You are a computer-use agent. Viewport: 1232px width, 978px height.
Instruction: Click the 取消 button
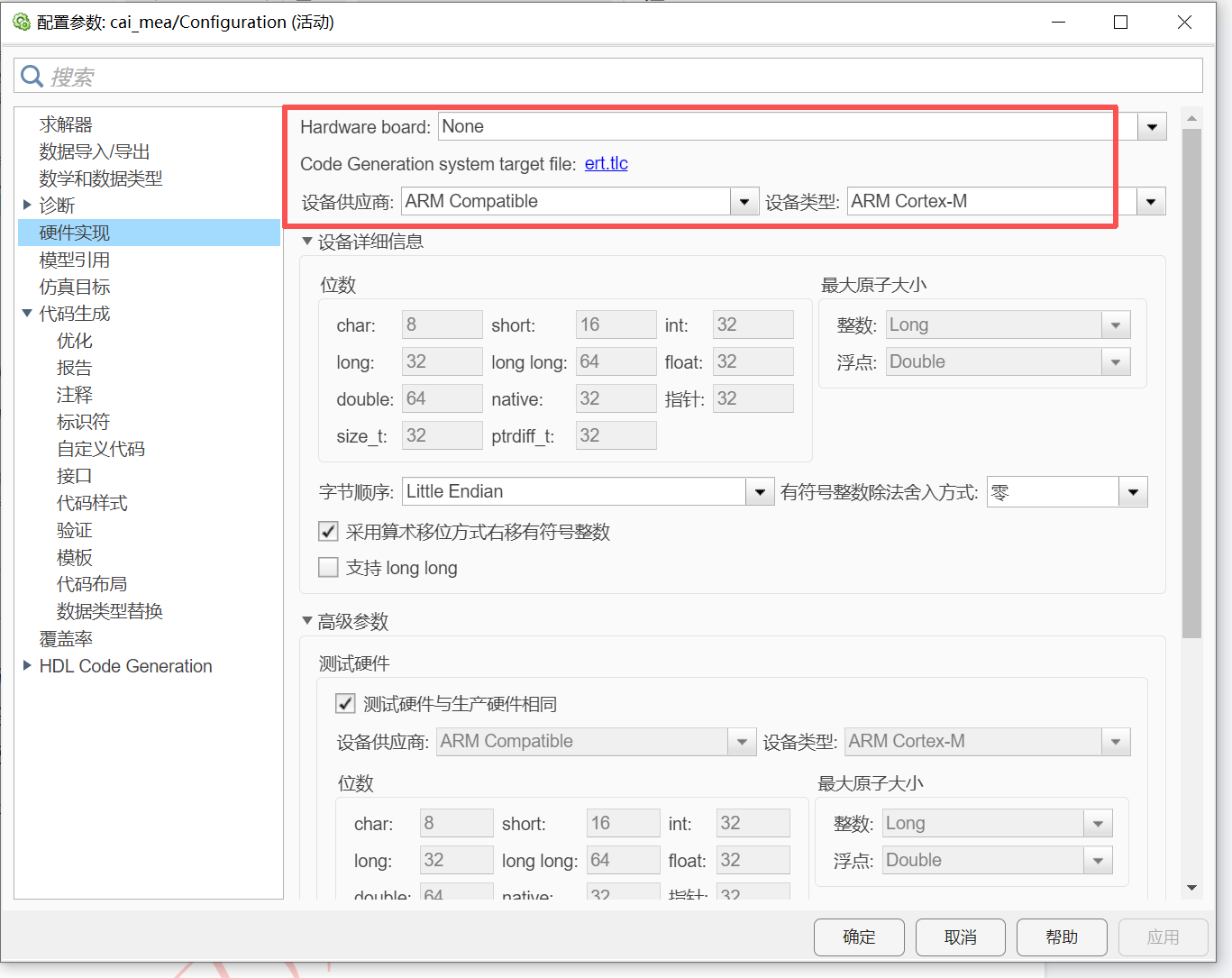point(961,937)
